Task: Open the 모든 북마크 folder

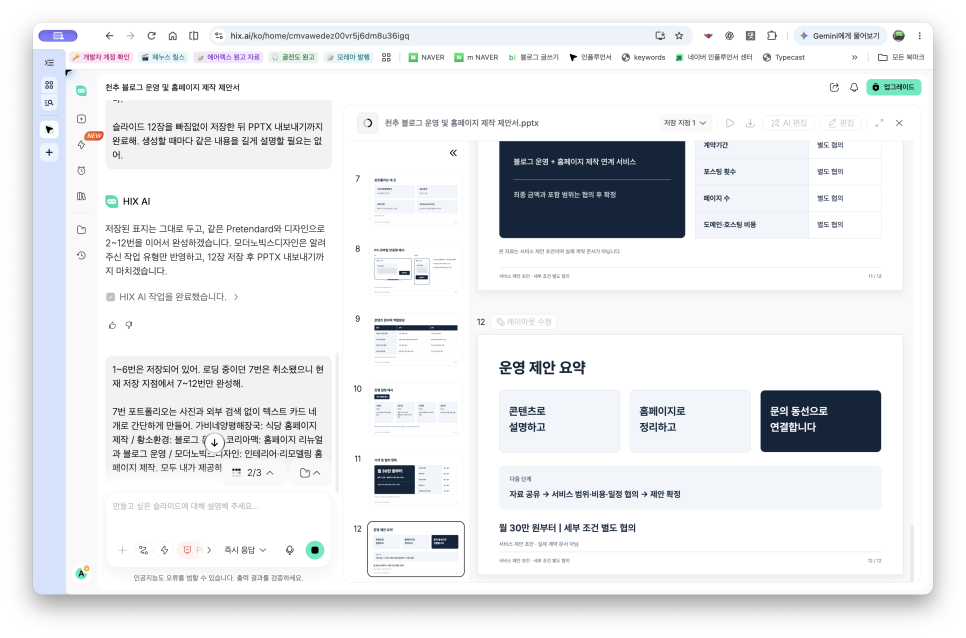Action: [901, 57]
